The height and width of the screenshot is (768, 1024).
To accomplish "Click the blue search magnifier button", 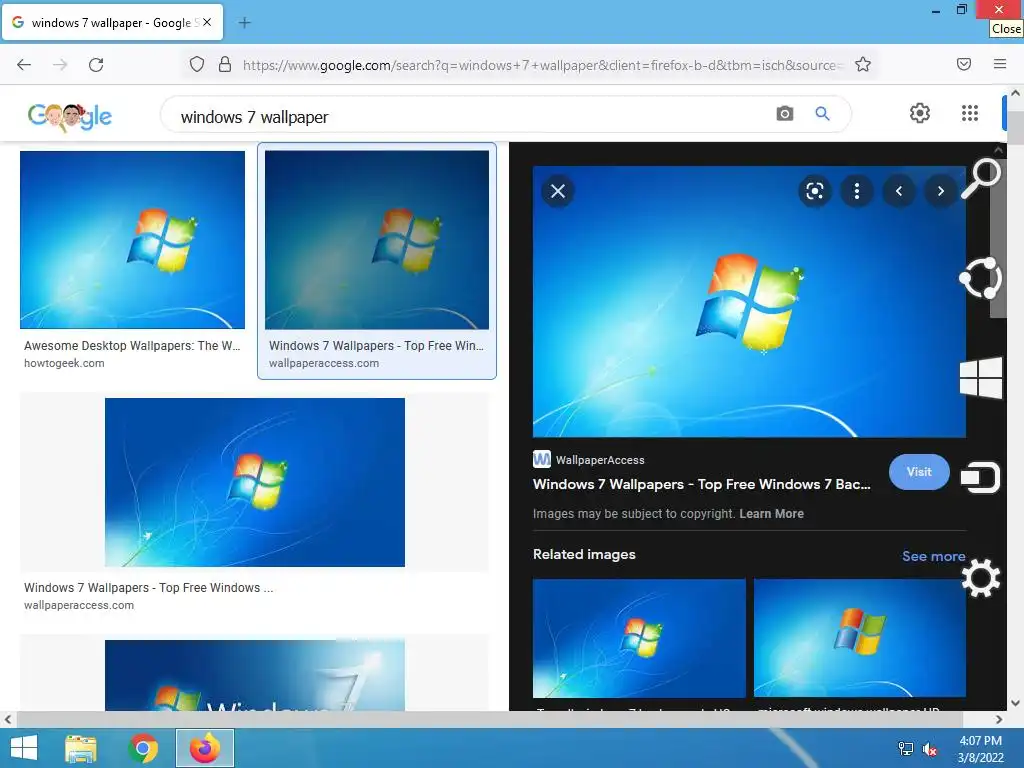I will click(822, 114).
